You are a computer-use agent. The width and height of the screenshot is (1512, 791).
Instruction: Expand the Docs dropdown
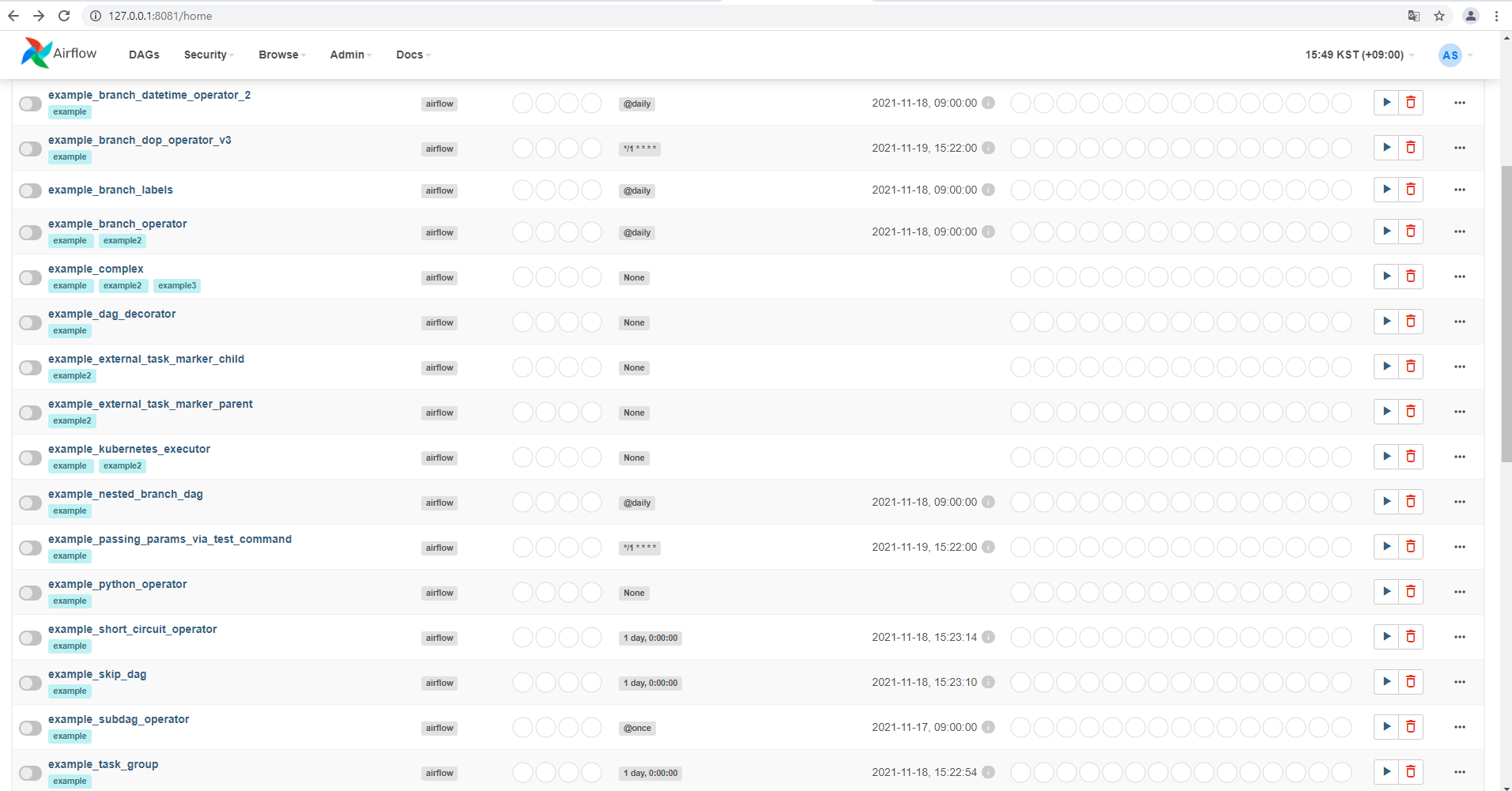pos(413,55)
